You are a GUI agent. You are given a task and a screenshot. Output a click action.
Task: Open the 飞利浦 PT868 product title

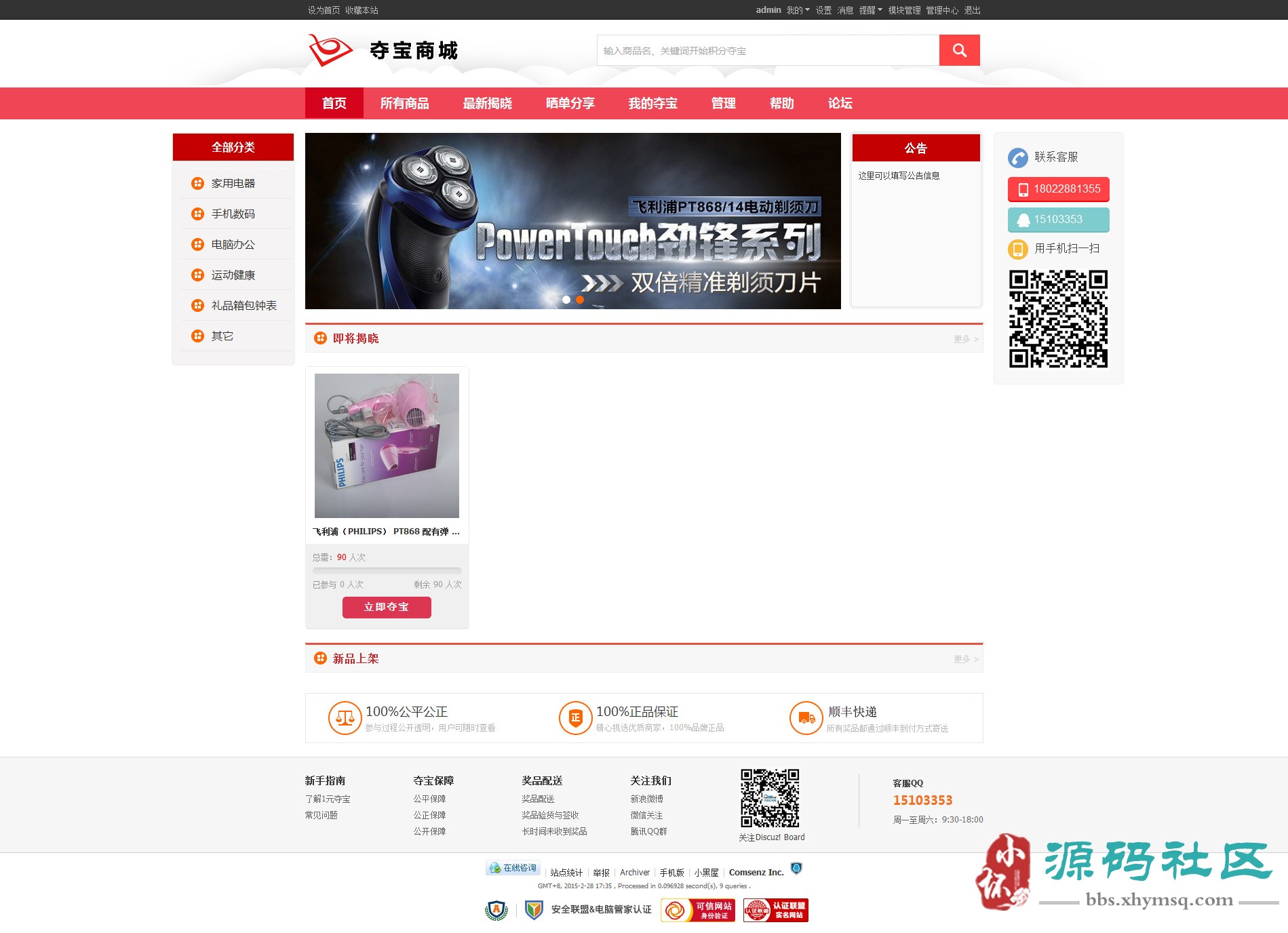pyautogui.click(x=386, y=532)
